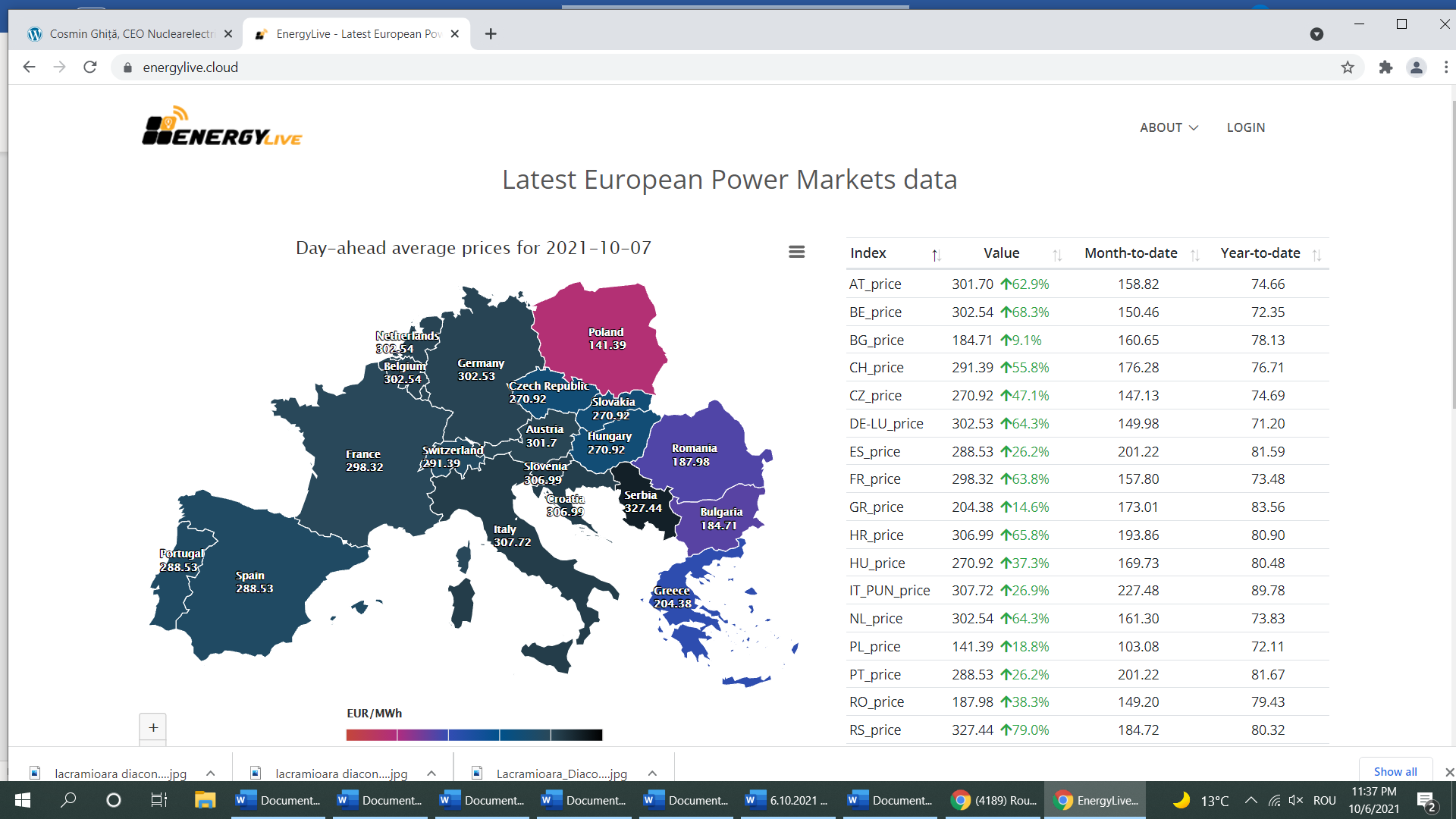1456x819 pixels.
Task: Click the LOGIN link
Action: point(1246,127)
